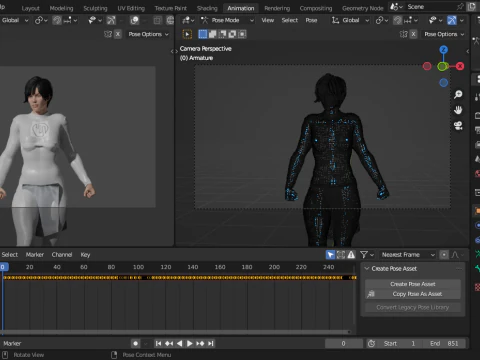The width and height of the screenshot is (480, 360).
Task: Jump to the first frame
Action: pyautogui.click(x=158, y=343)
